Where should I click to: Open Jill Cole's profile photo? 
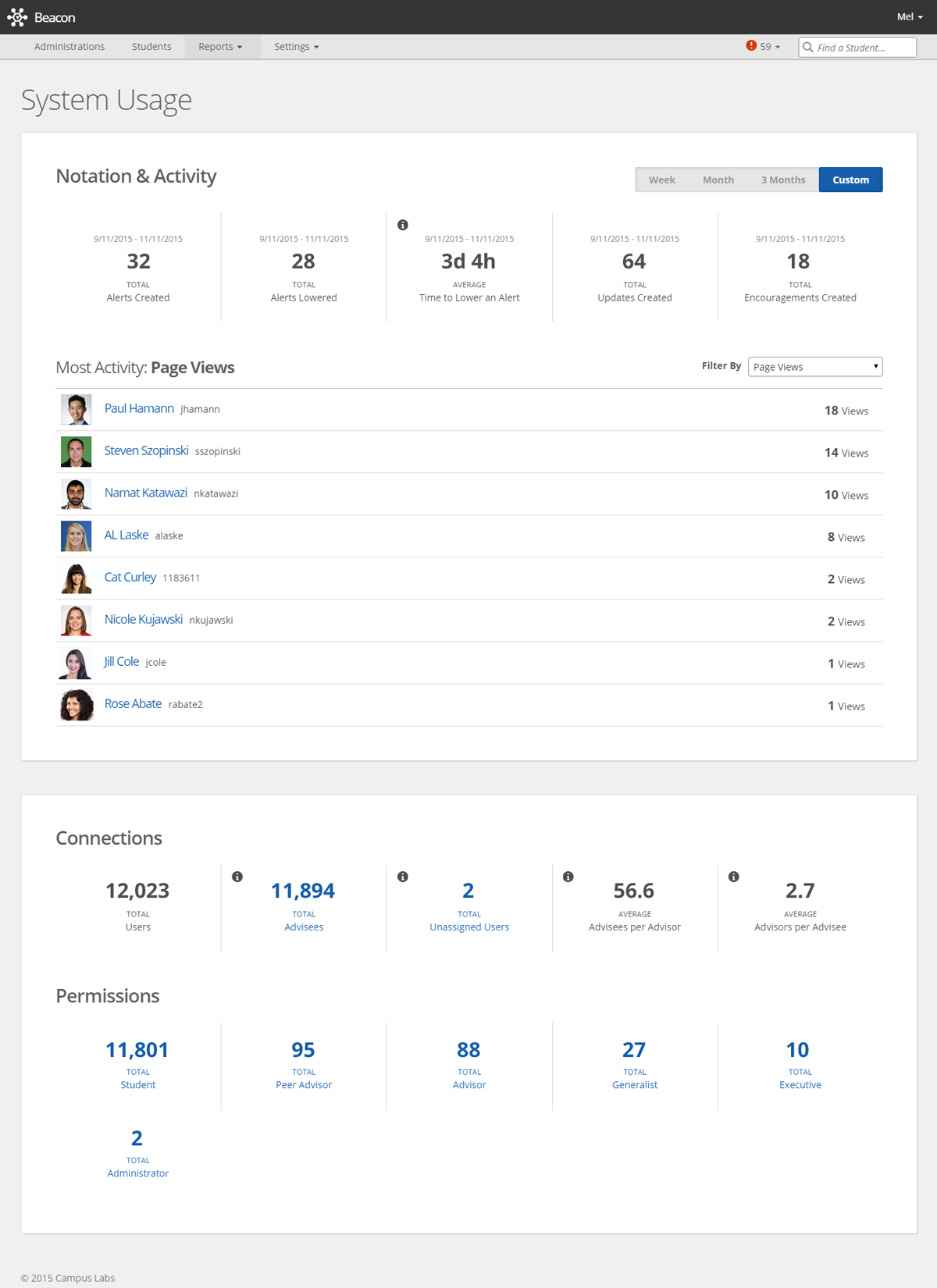(x=77, y=663)
